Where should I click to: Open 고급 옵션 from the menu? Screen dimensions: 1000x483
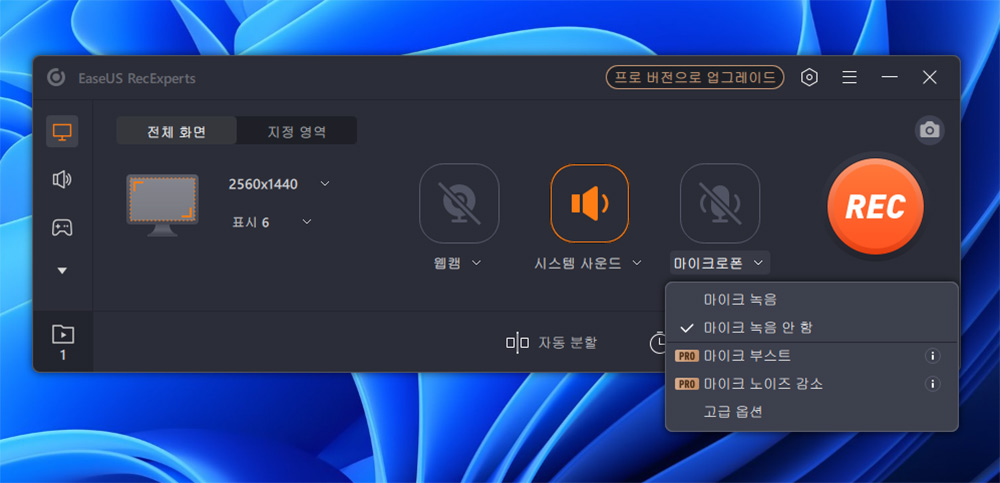(x=811, y=412)
